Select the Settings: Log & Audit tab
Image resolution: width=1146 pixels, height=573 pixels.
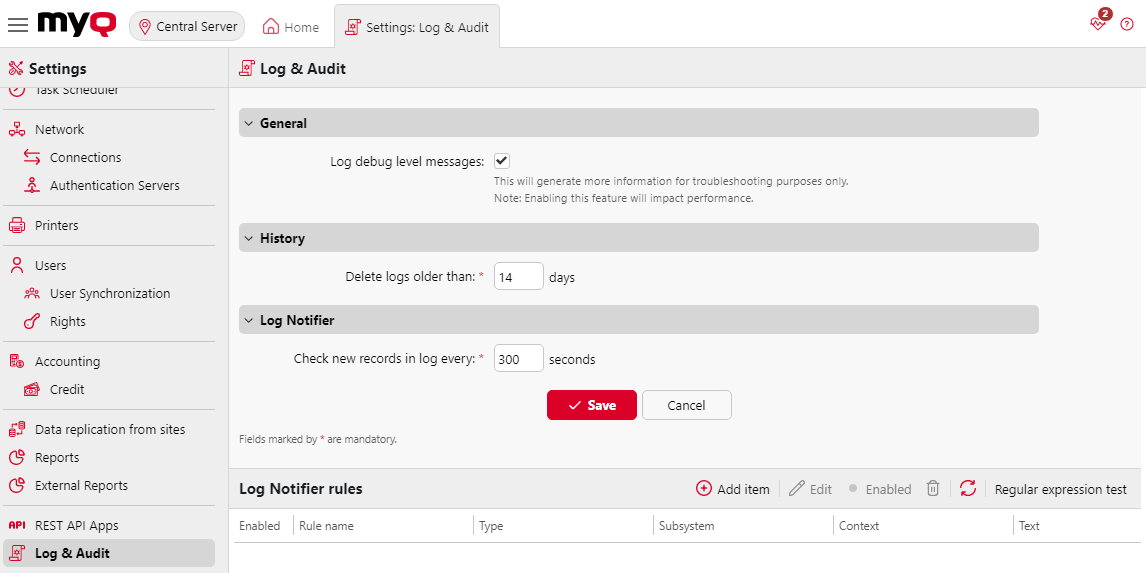[417, 27]
